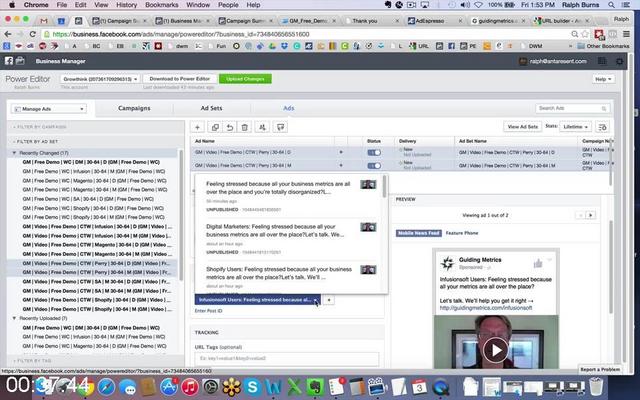
Task: Select the Feature Phone preview tab
Action: click(x=462, y=233)
